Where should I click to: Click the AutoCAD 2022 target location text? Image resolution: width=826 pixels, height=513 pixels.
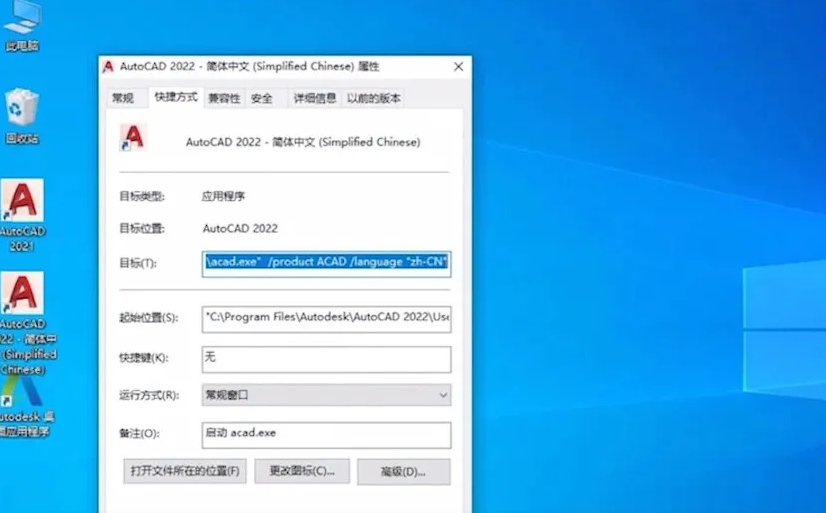[240, 229]
